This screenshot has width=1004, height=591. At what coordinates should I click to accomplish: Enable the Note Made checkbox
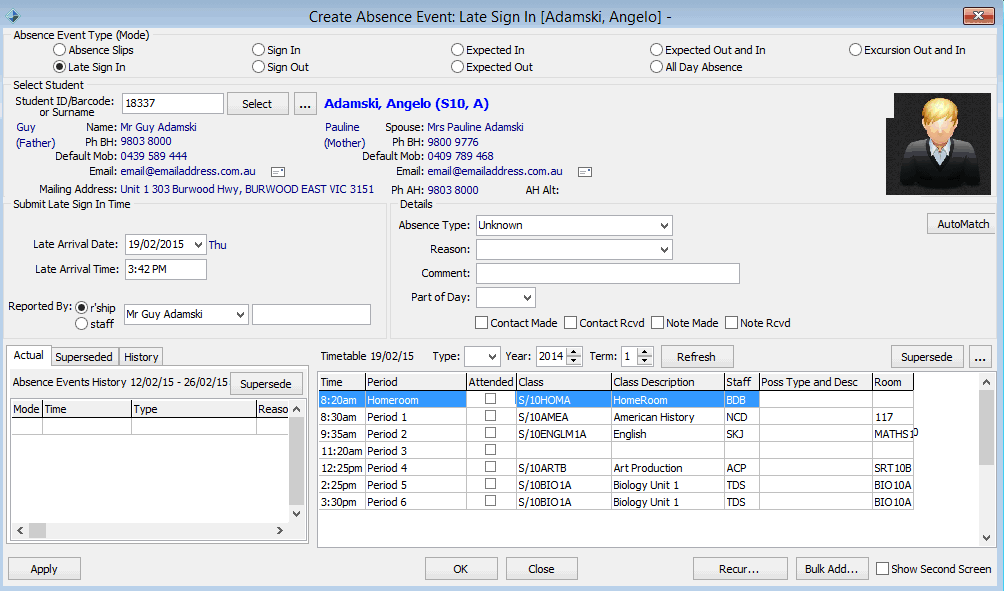(658, 323)
